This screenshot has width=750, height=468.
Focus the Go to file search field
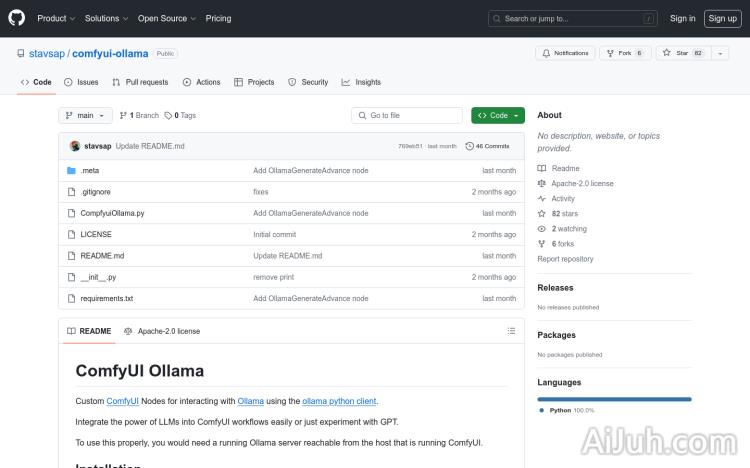[407, 115]
